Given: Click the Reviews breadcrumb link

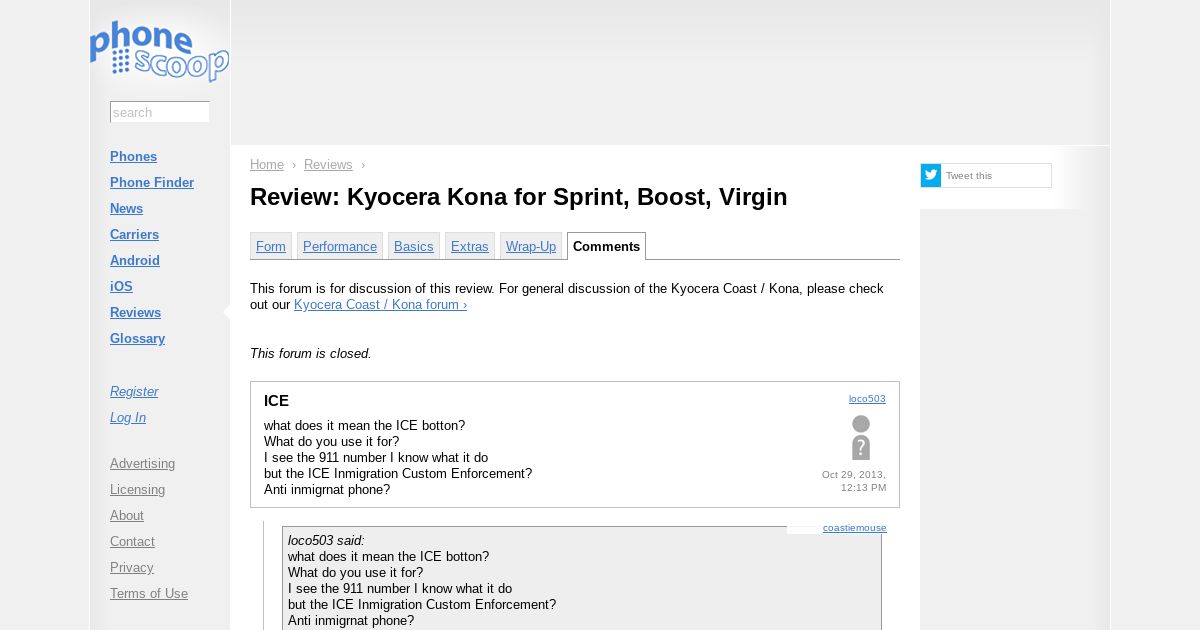Looking at the screenshot, I should click(328, 164).
